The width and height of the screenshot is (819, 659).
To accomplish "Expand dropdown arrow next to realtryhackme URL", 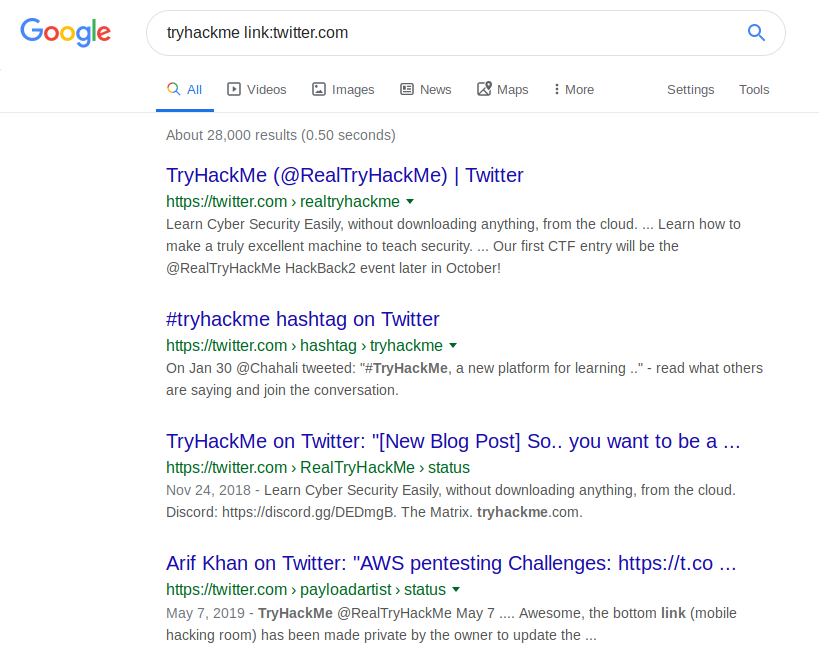I will pos(410,202).
